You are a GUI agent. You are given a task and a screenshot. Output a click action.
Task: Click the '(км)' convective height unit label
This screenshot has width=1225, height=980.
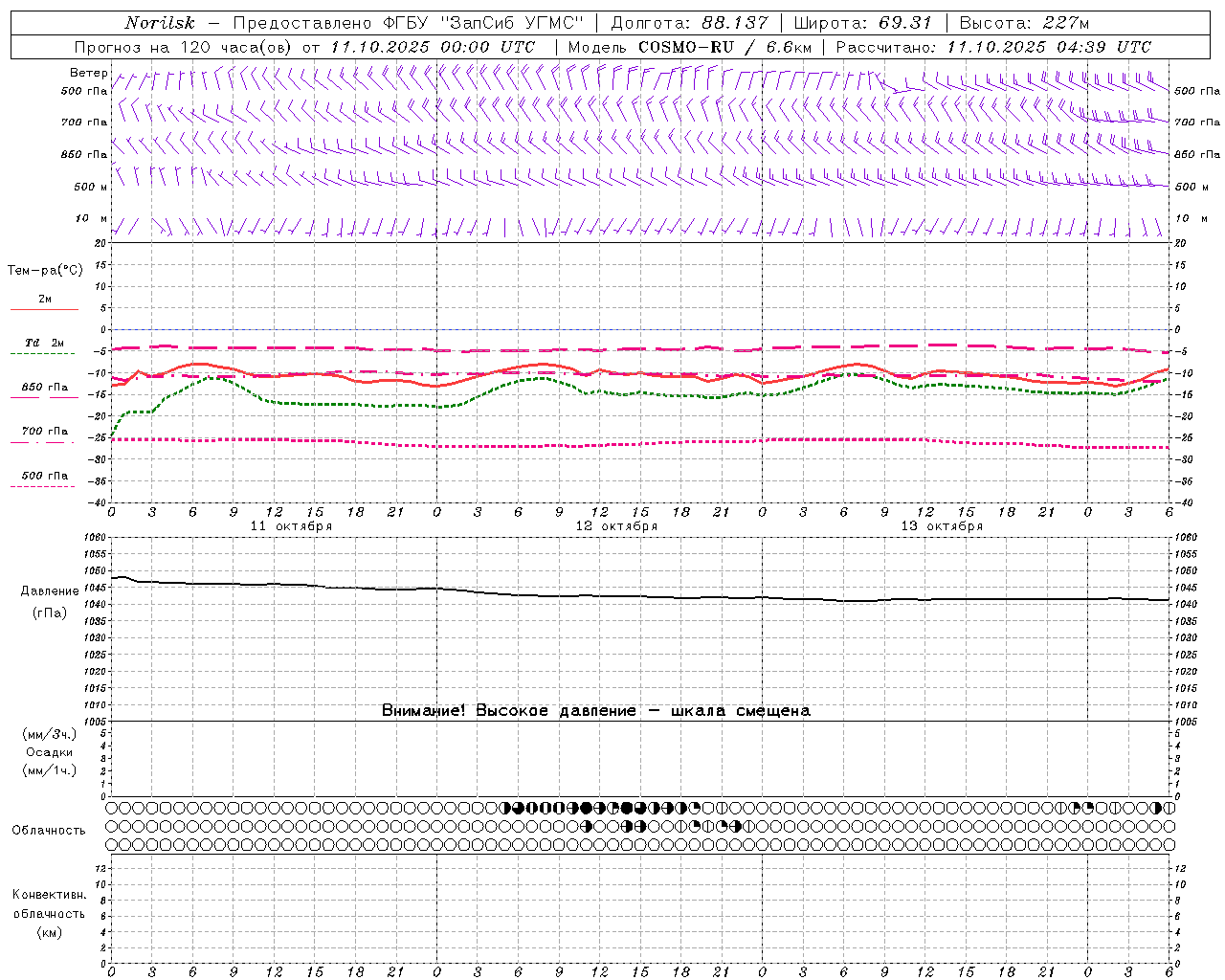[x=50, y=932]
